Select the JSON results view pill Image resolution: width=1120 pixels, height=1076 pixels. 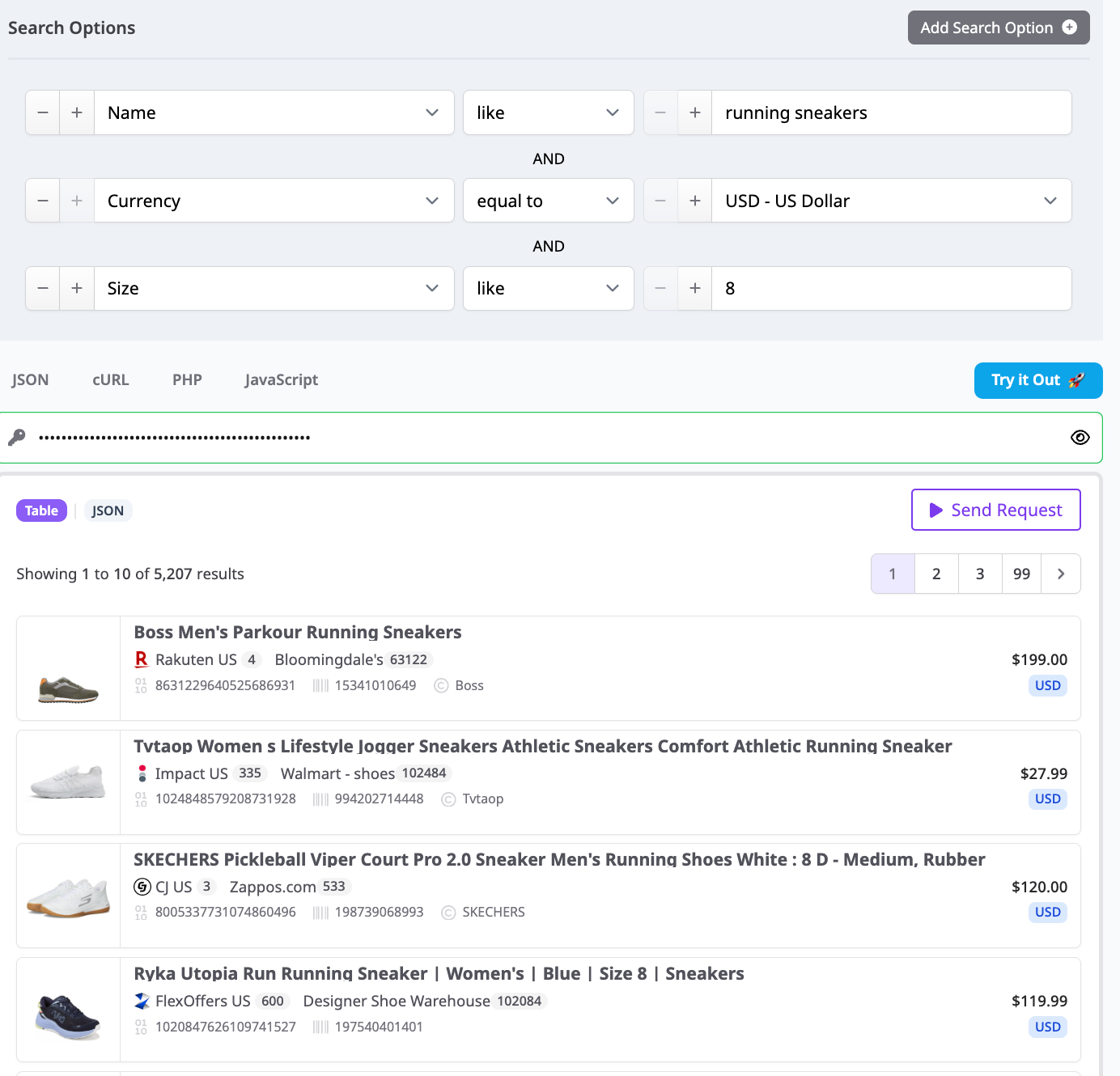click(108, 510)
